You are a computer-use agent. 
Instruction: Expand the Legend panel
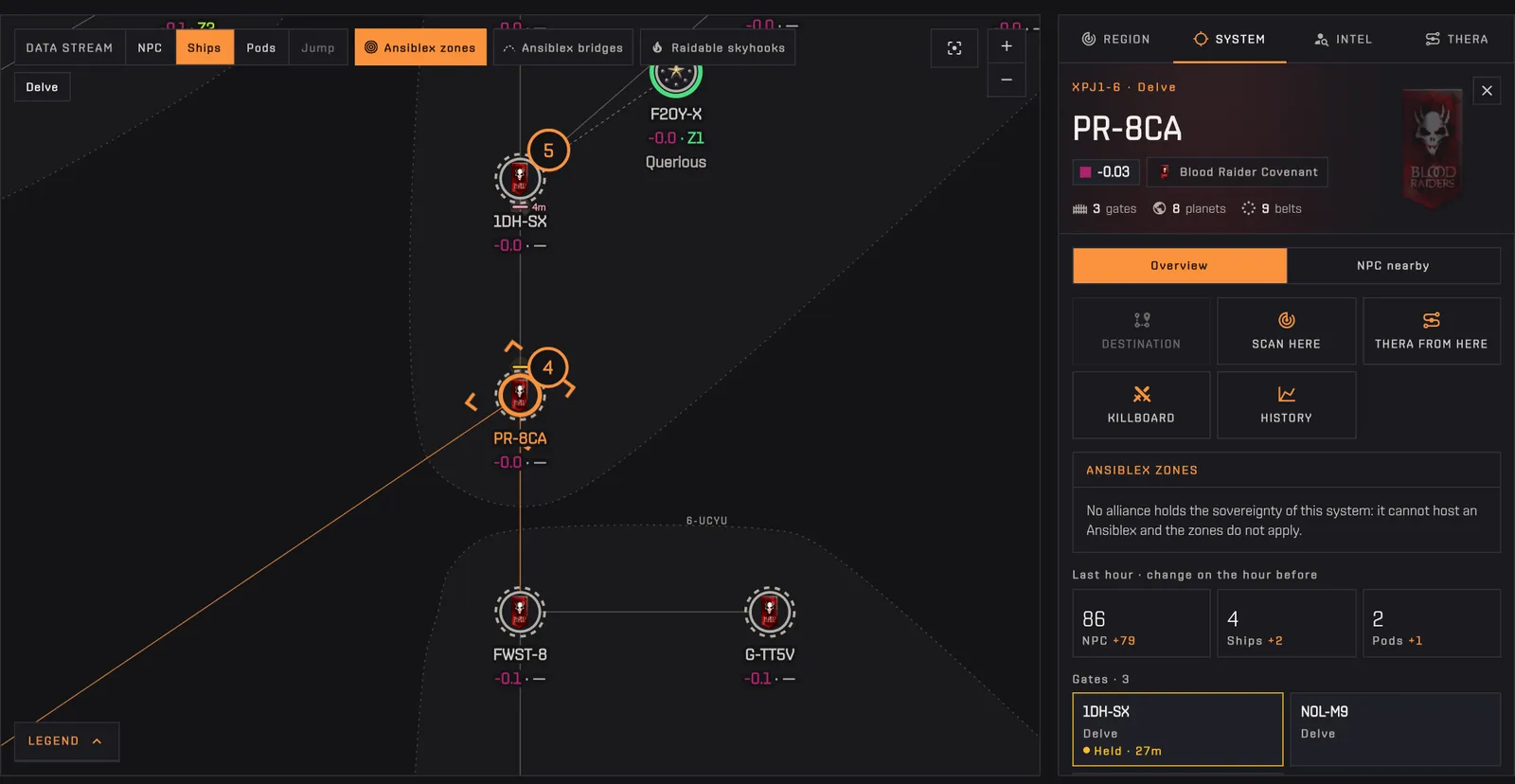coord(66,741)
